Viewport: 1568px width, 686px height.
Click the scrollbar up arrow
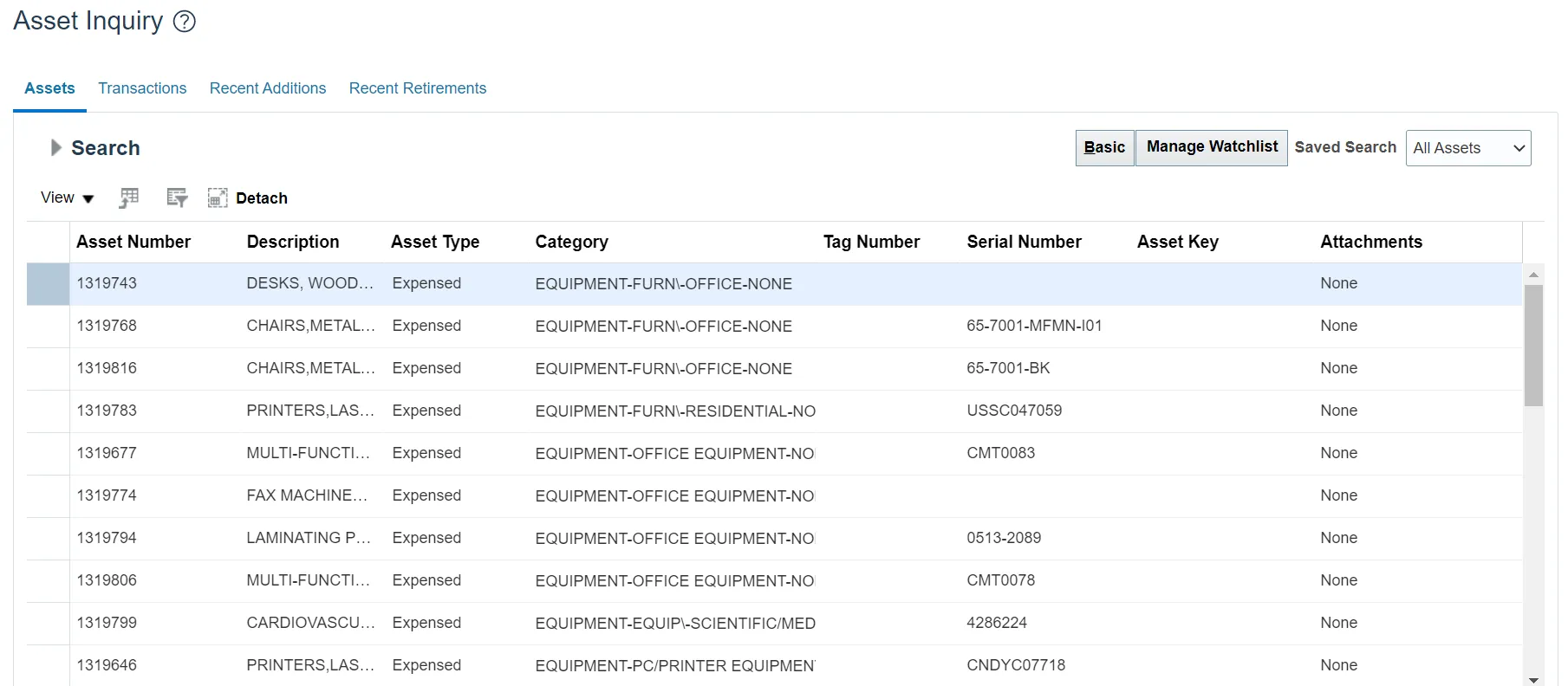tap(1533, 275)
